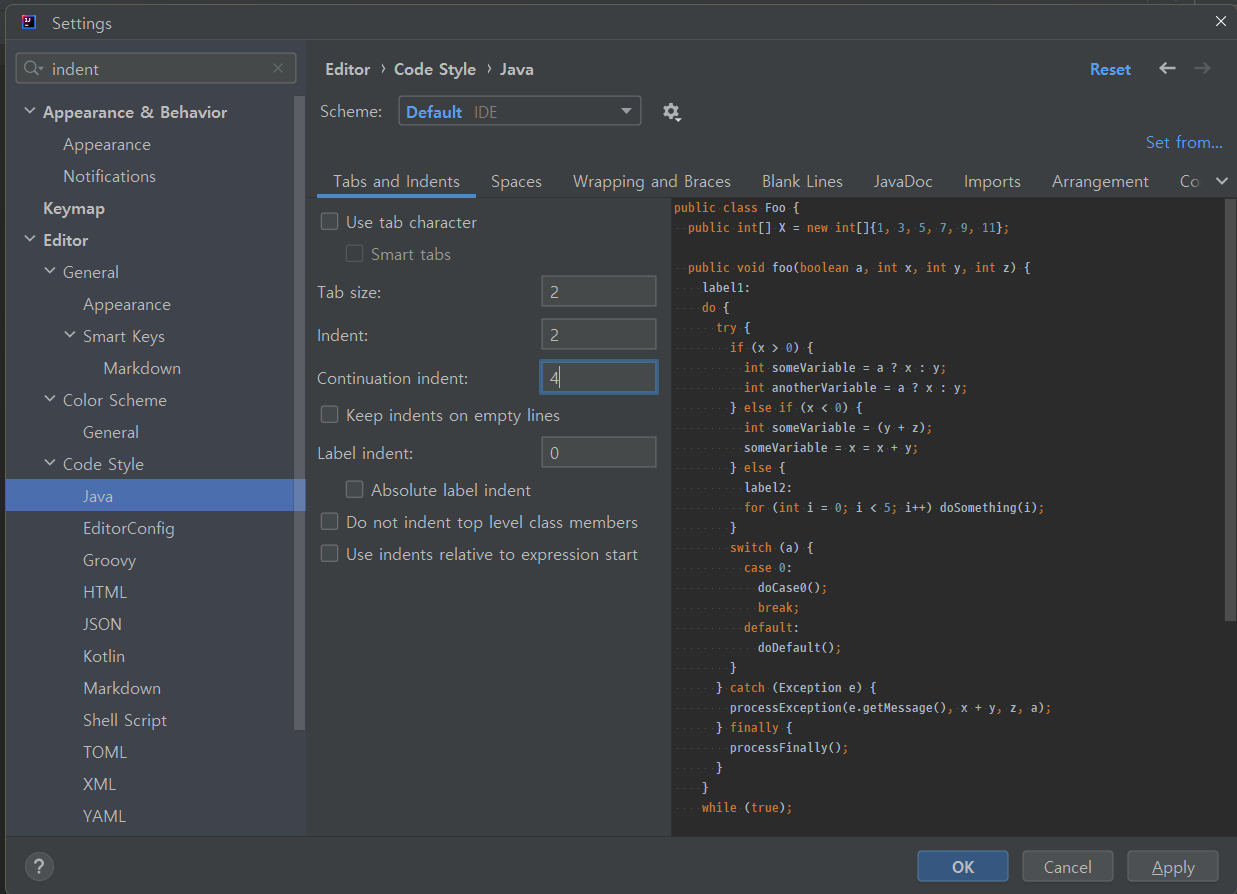Click the Editor breadcrumb
This screenshot has width=1237, height=894.
click(x=348, y=69)
